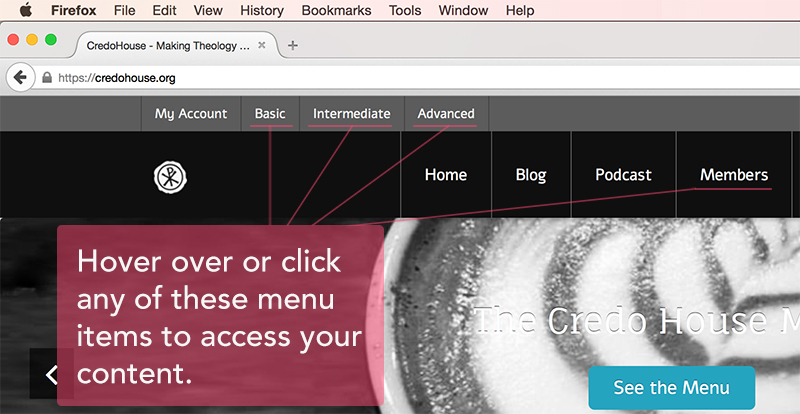Open the Window menu
The image size is (800, 414).
(x=463, y=10)
